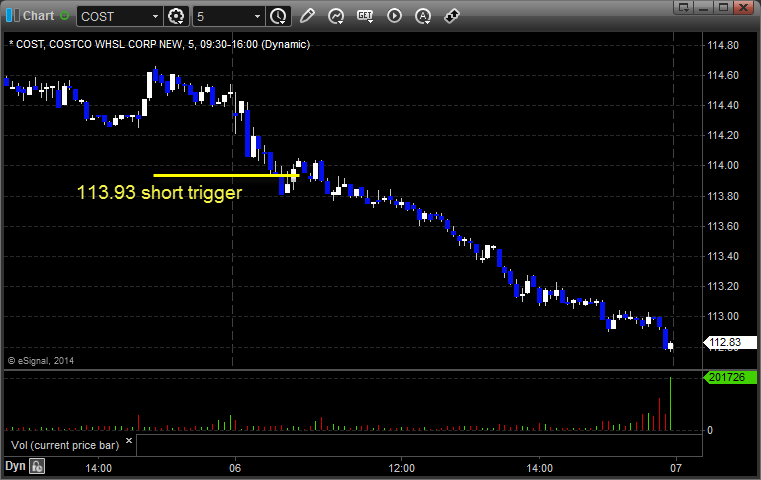Click the 114.00 price axis label
The width and height of the screenshot is (761, 480).
(x=723, y=166)
